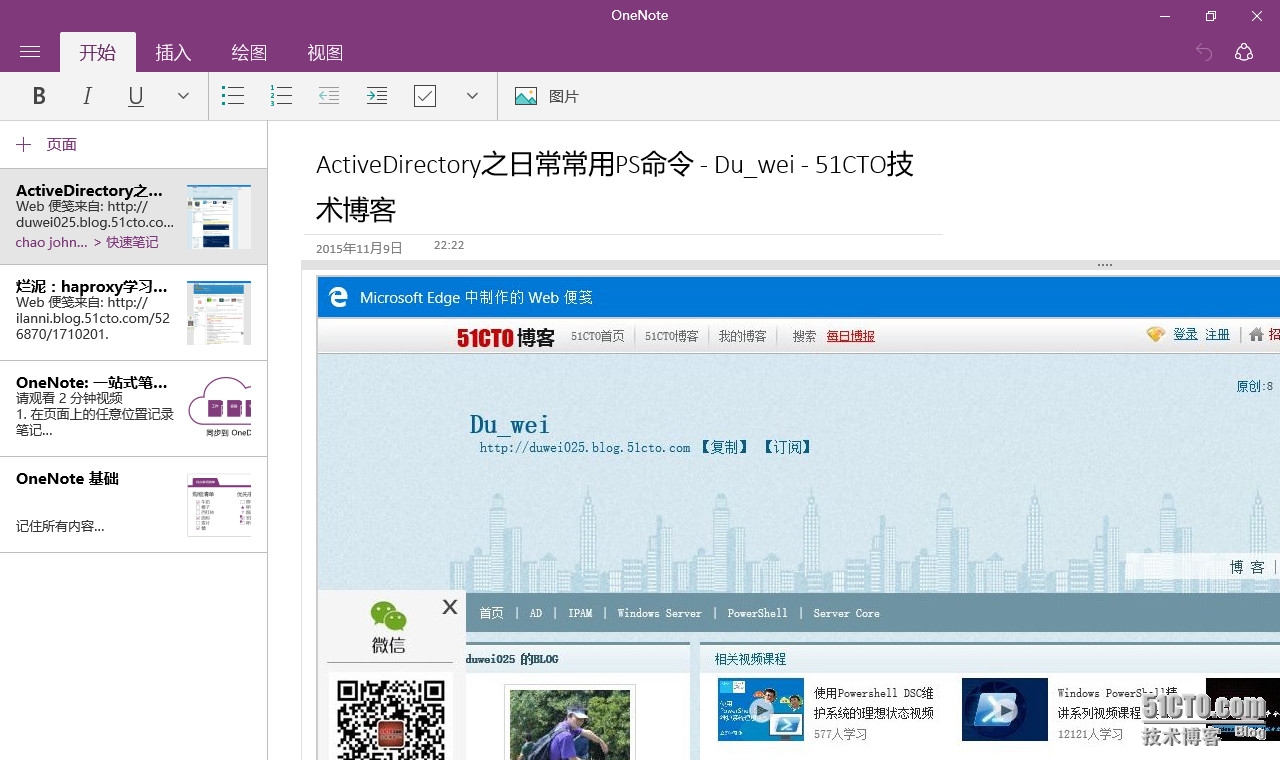The width and height of the screenshot is (1280, 760).
Task: Click the page title text field
Action: pyautogui.click(x=623, y=186)
